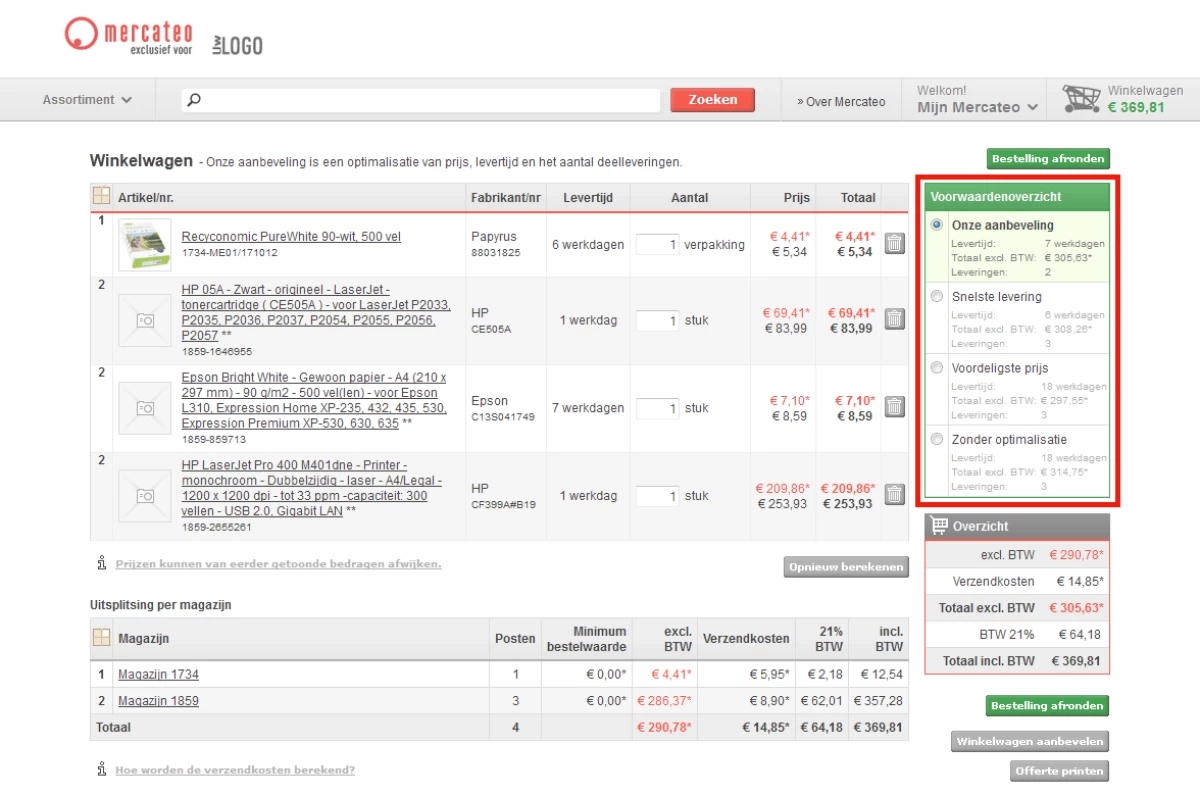The width and height of the screenshot is (1200, 796).
Task: Click top Bestelling afronden button
Action: click(1048, 158)
